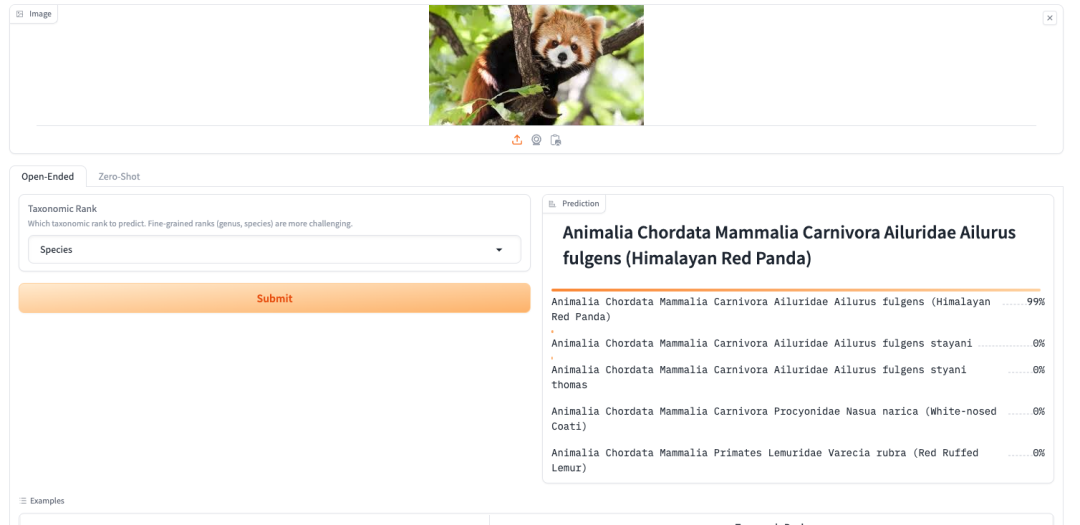Click the 99% confidence progress bar
The image size is (1080, 525).
[796, 290]
